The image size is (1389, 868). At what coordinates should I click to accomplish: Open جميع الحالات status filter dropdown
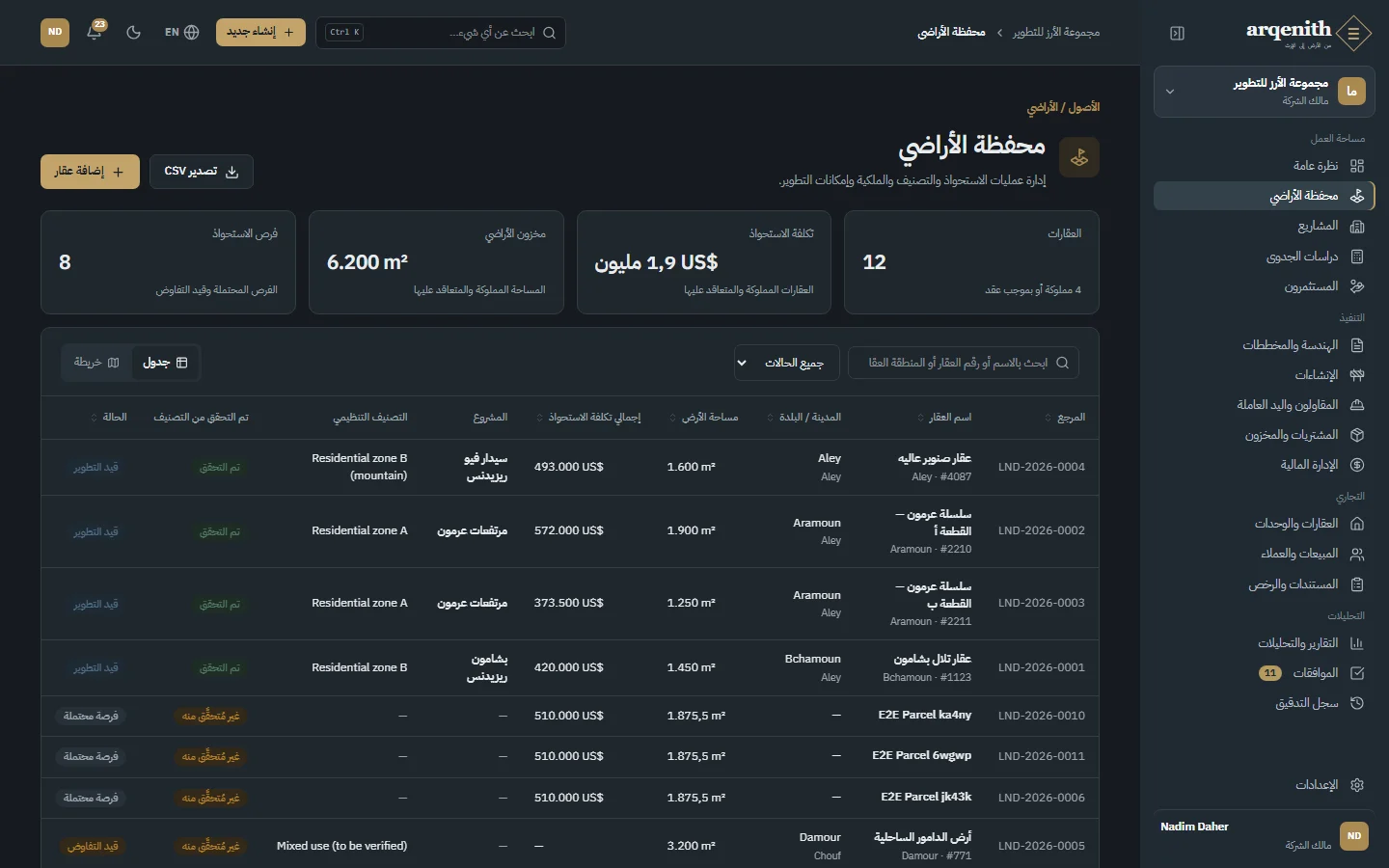click(787, 363)
